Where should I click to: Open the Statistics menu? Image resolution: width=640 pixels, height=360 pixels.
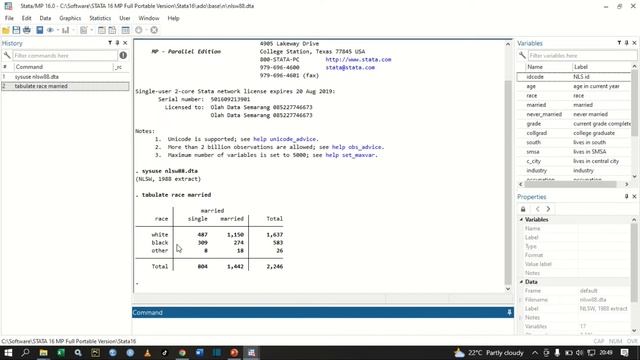[x=100, y=18]
